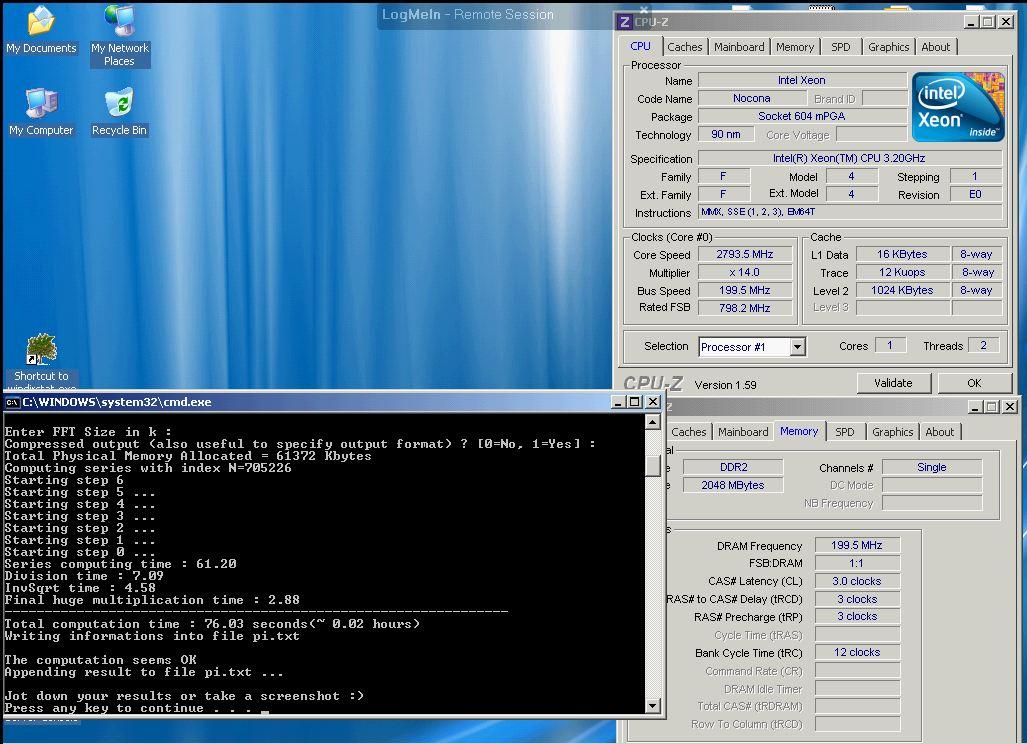Open Graphics tab in lower CPU-Z window
This screenshot has height=744, width=1027.
click(892, 432)
